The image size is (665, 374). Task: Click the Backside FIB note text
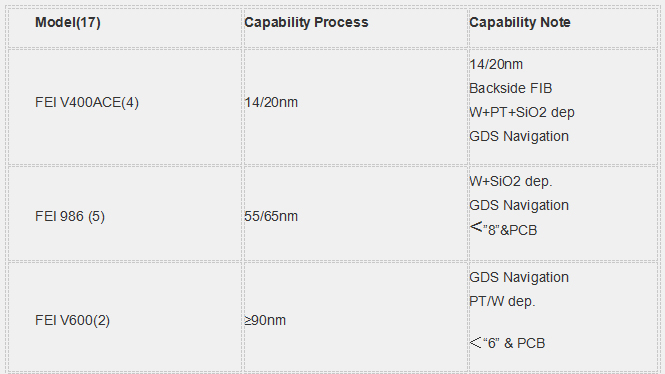(x=511, y=88)
